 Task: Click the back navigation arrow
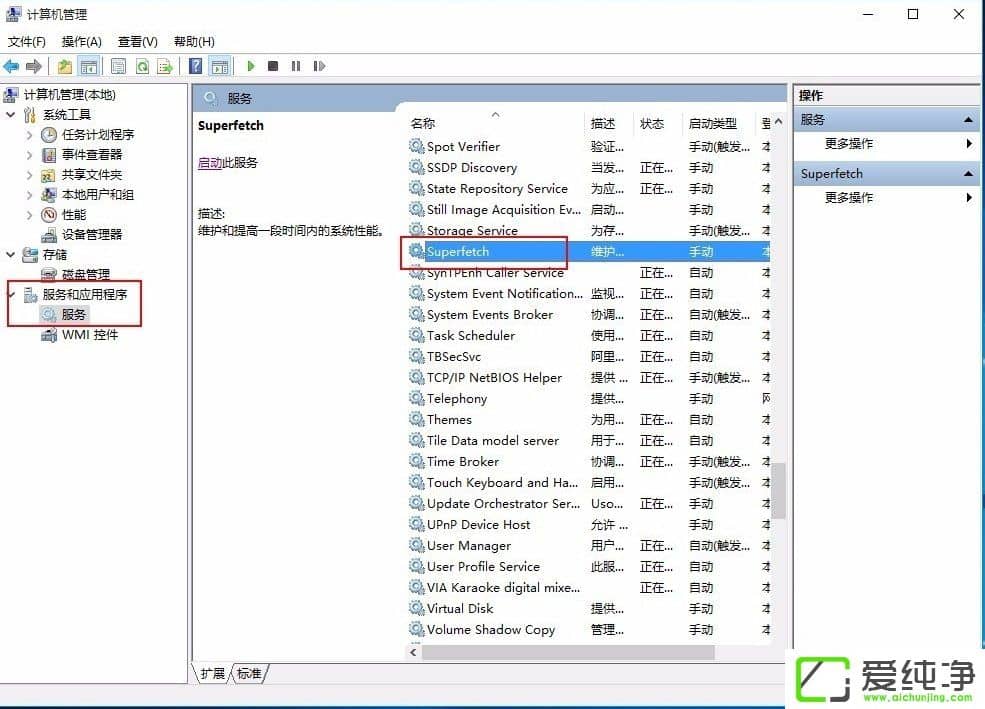12,66
